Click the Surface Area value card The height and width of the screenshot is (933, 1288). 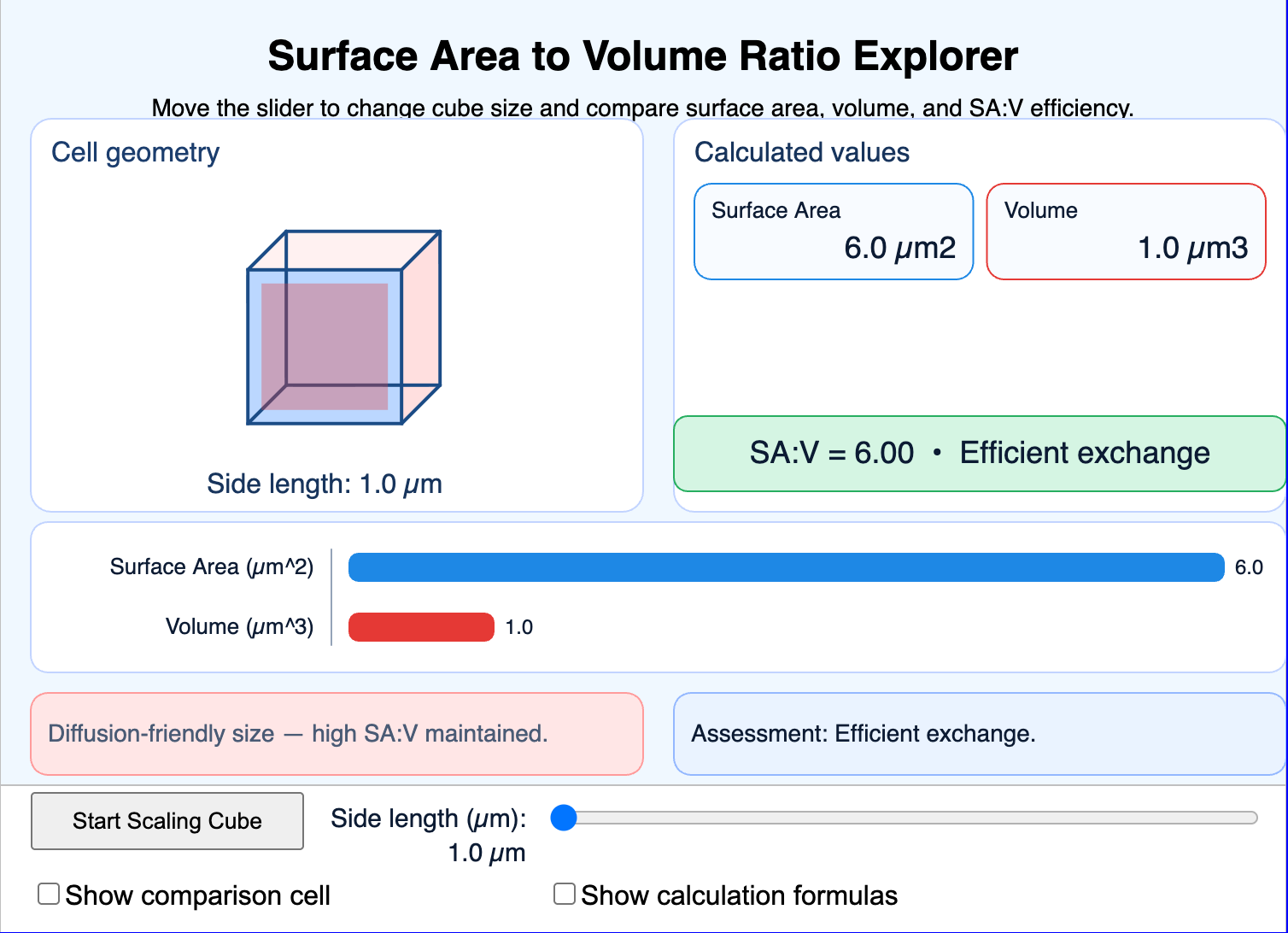tap(834, 232)
